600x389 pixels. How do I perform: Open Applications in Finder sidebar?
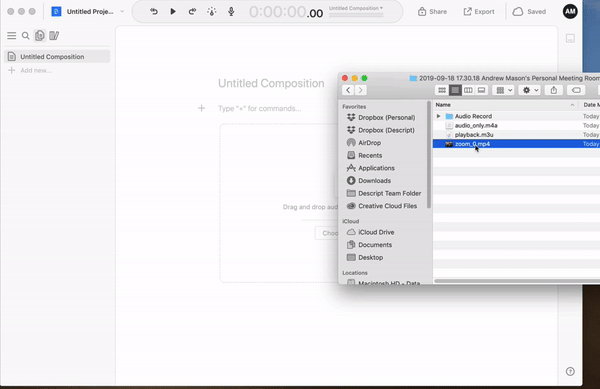pyautogui.click(x=370, y=168)
